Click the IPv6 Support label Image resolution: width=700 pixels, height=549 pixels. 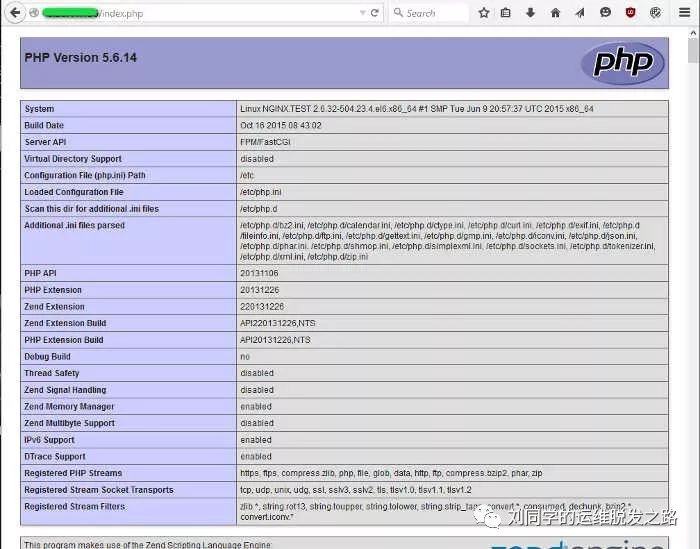coord(49,440)
